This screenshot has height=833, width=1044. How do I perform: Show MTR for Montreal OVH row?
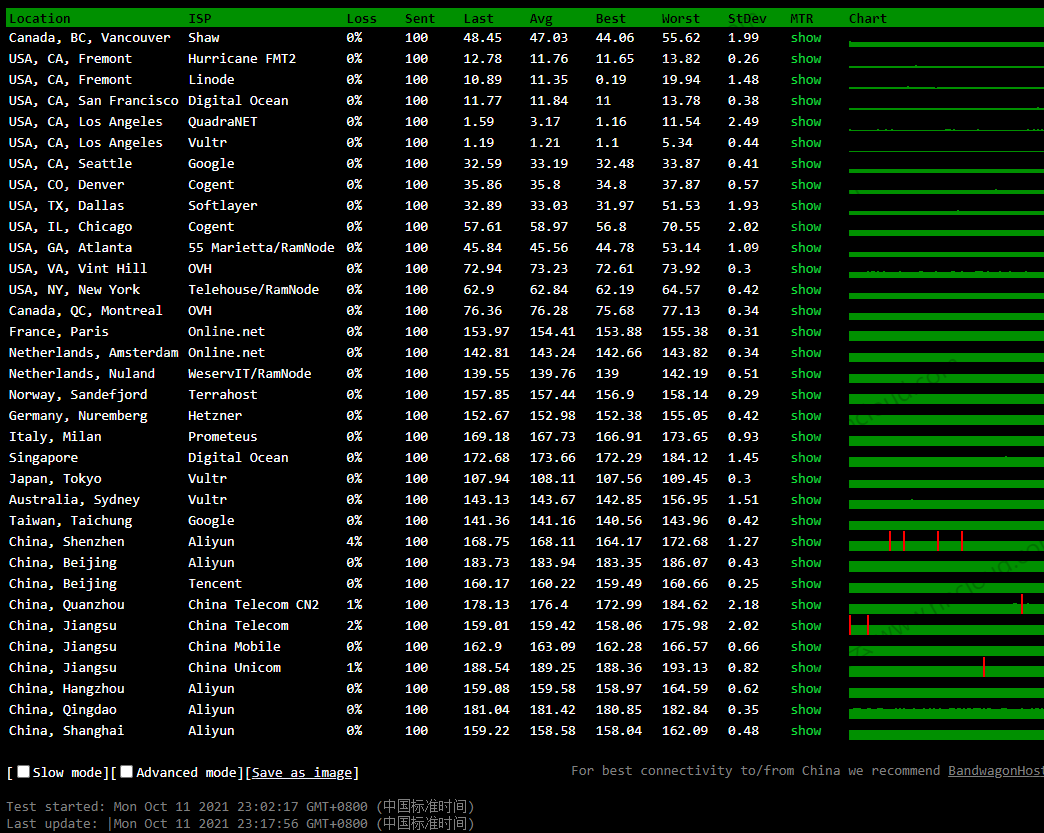[x=806, y=310]
